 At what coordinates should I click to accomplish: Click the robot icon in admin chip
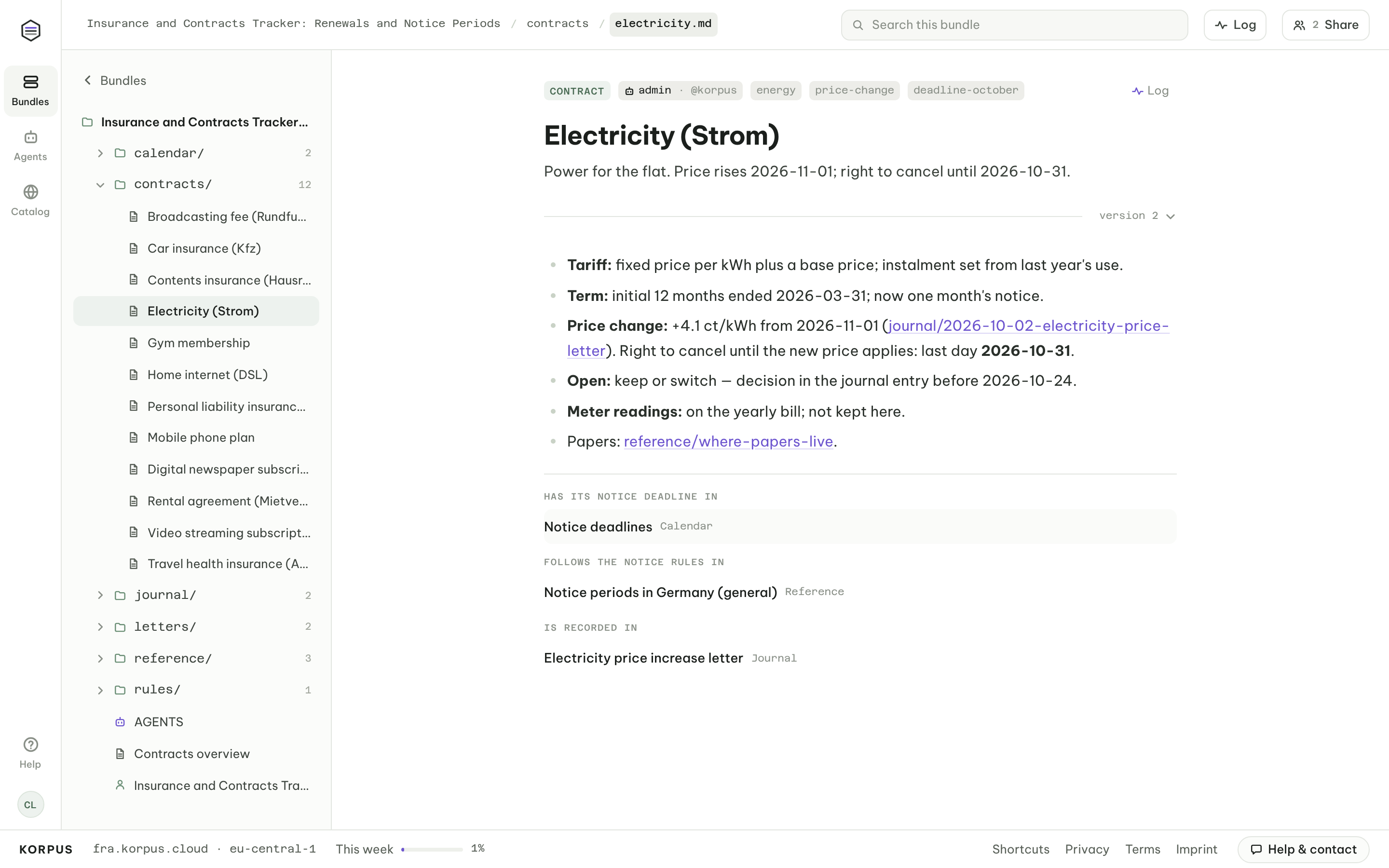pyautogui.click(x=629, y=91)
